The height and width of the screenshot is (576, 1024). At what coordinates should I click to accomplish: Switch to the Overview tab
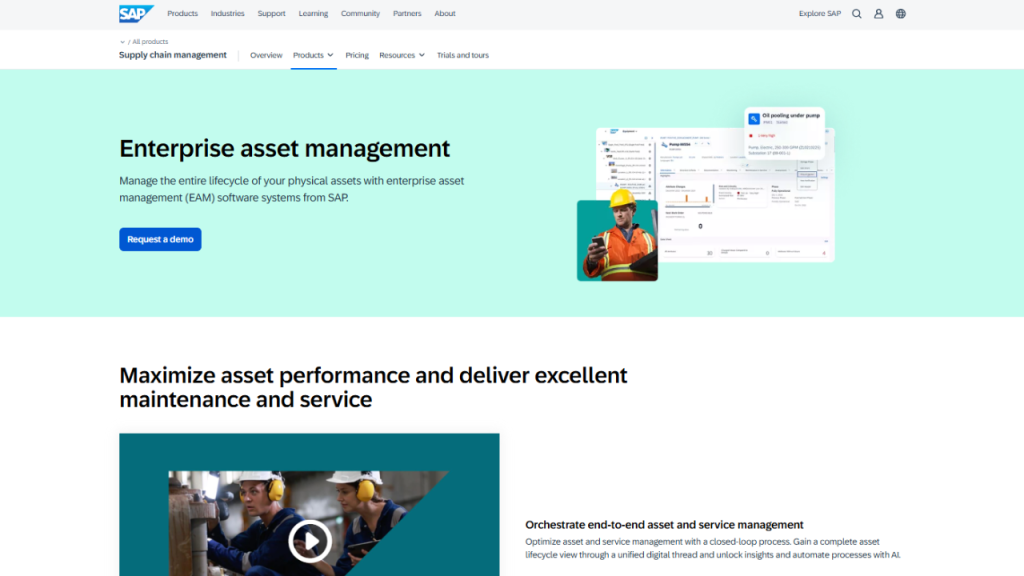(266, 55)
